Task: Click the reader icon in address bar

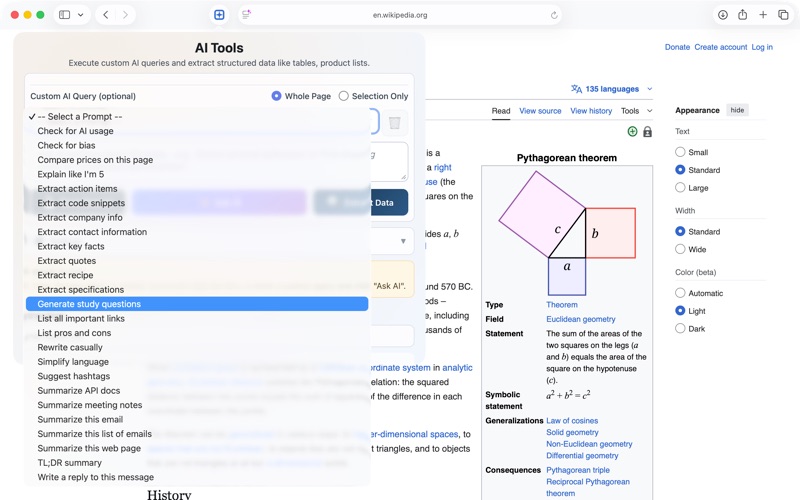Action: (x=246, y=15)
